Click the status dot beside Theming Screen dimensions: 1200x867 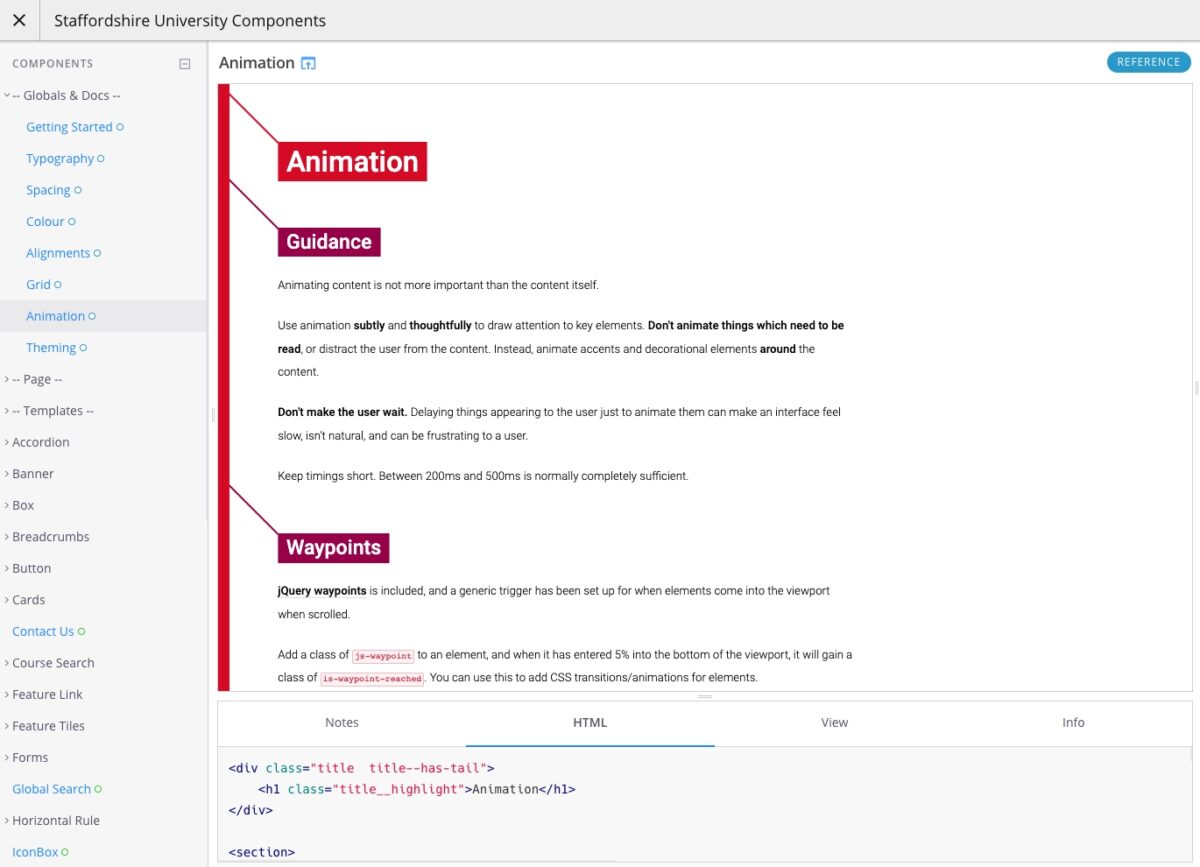tap(83, 348)
